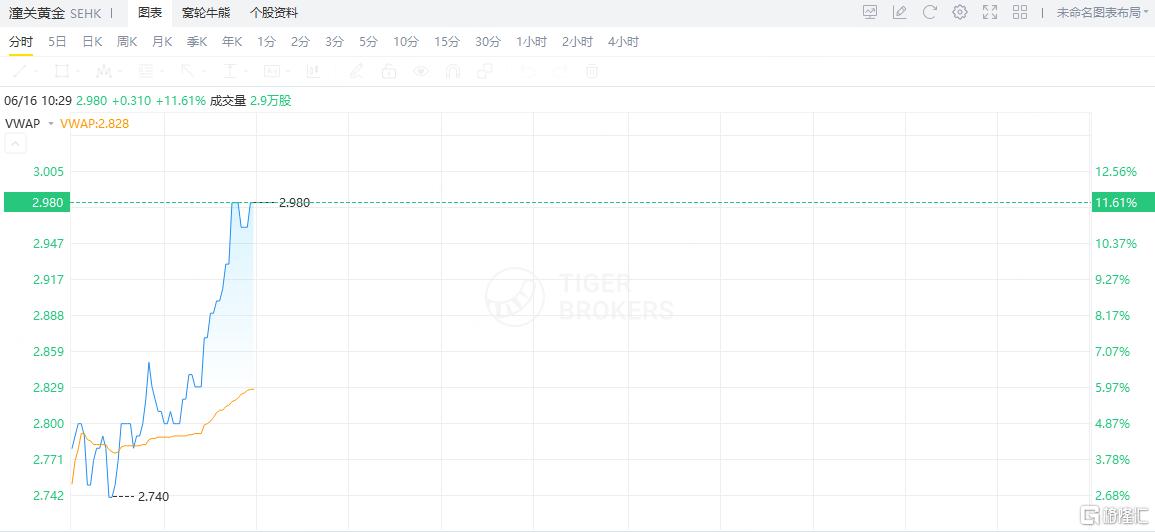
Task: Toggle the magnet snap mode icon
Action: (x=453, y=71)
